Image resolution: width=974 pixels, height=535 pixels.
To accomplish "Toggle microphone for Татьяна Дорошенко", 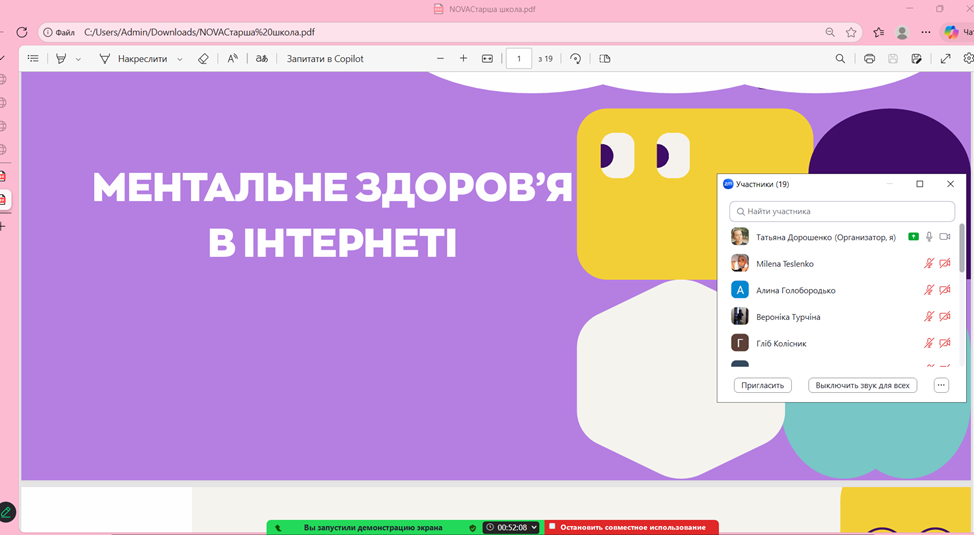I will [929, 237].
